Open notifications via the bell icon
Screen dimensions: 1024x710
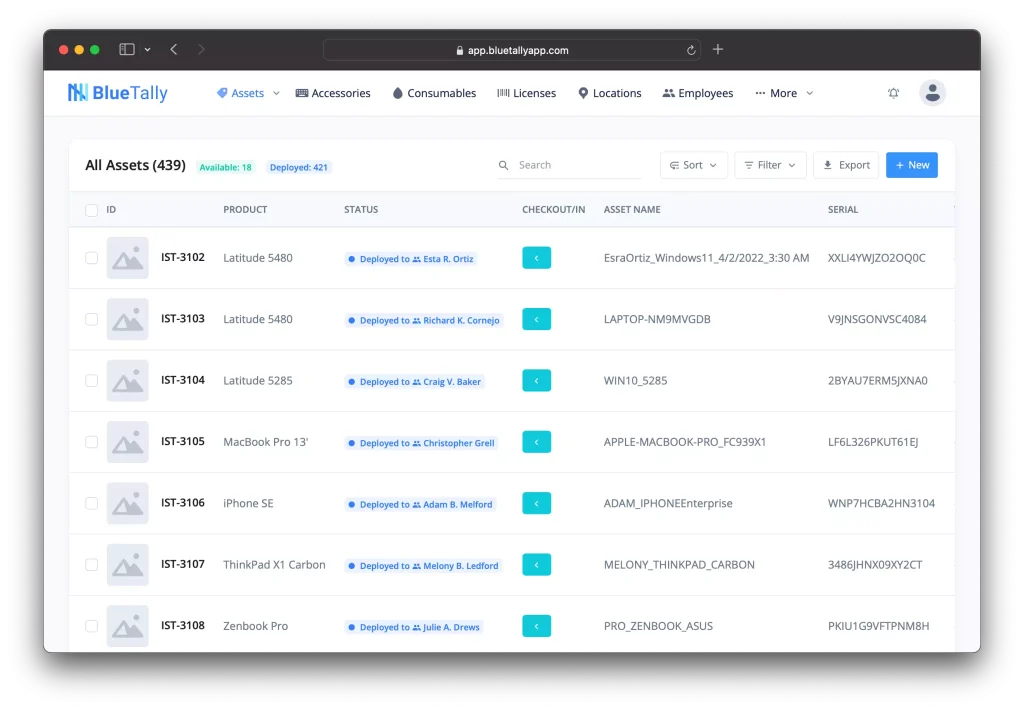click(893, 92)
